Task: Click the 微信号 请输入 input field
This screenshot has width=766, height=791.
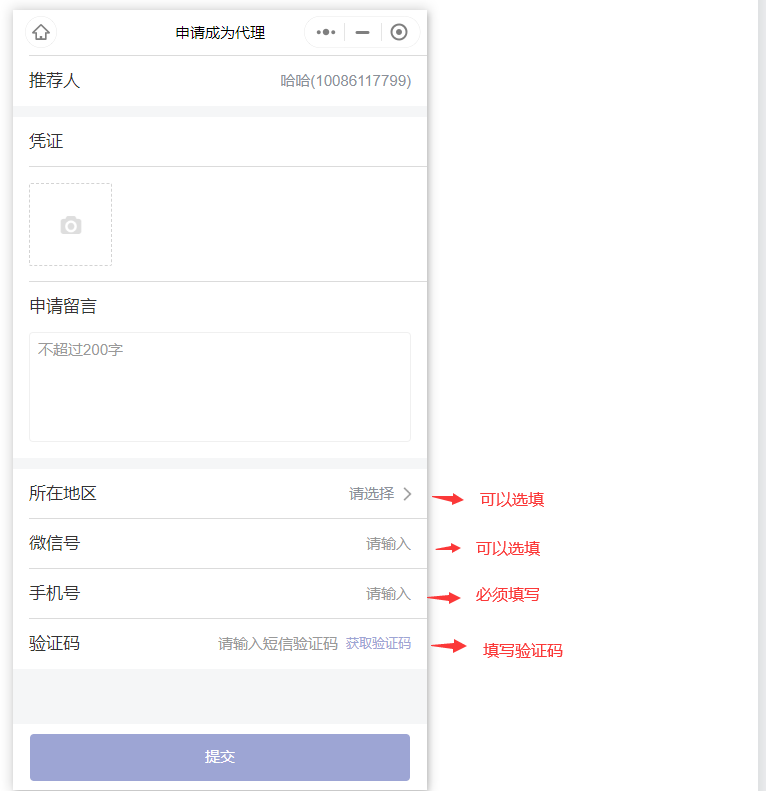Action: click(388, 544)
